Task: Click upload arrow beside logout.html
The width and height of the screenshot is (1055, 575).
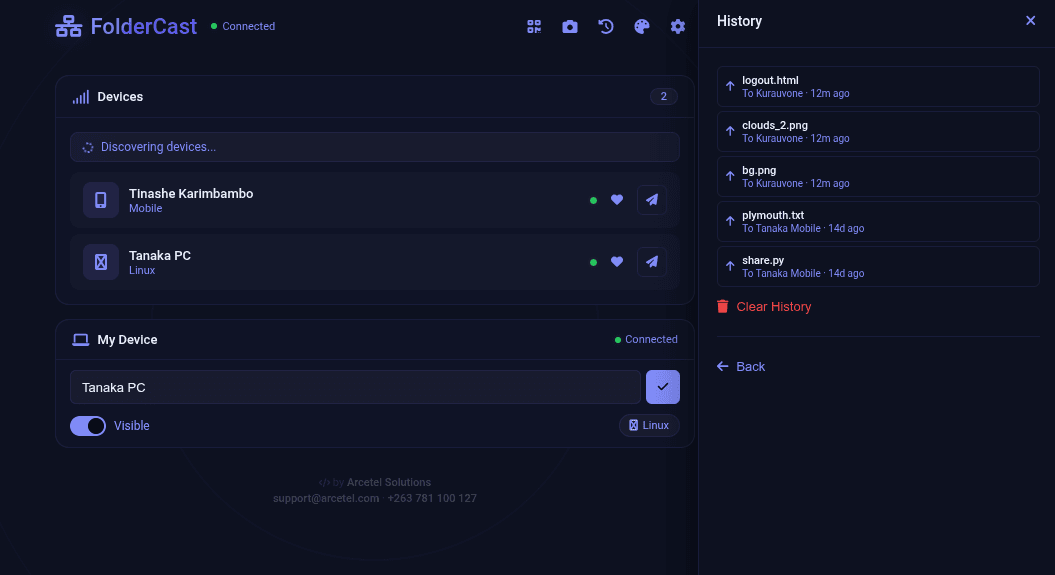Action: (730, 86)
